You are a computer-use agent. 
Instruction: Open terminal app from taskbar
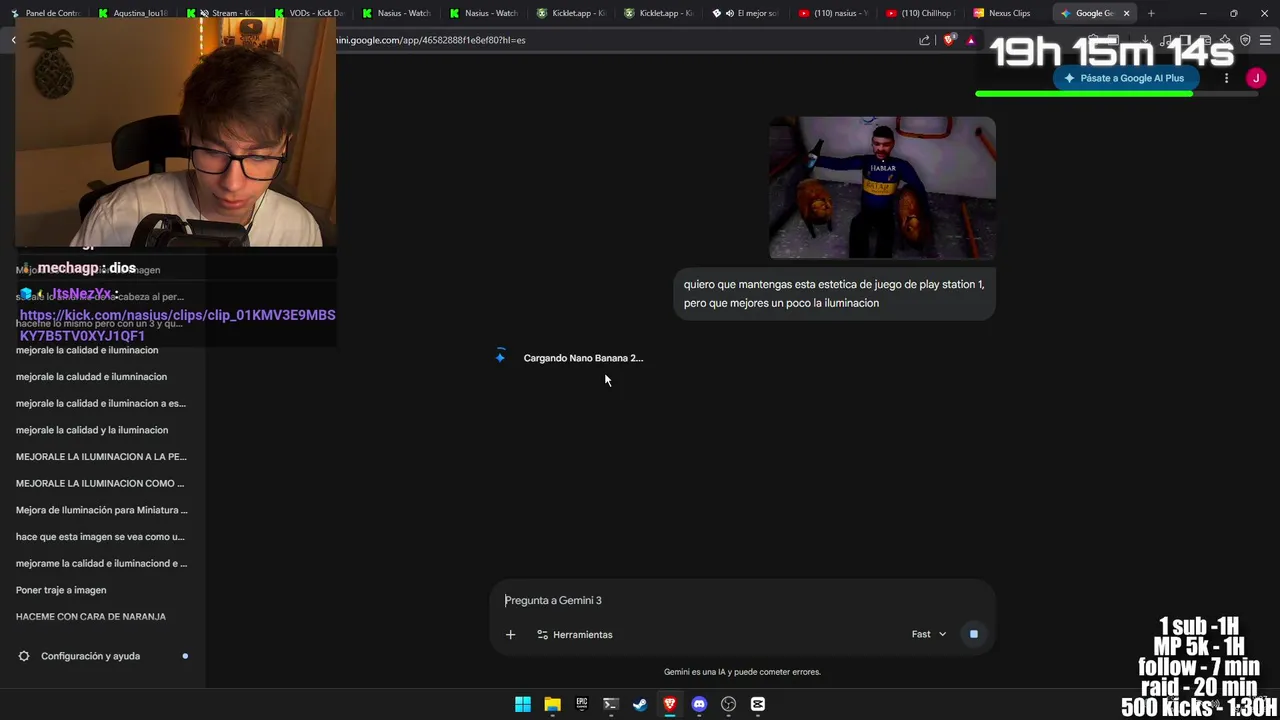click(x=611, y=704)
